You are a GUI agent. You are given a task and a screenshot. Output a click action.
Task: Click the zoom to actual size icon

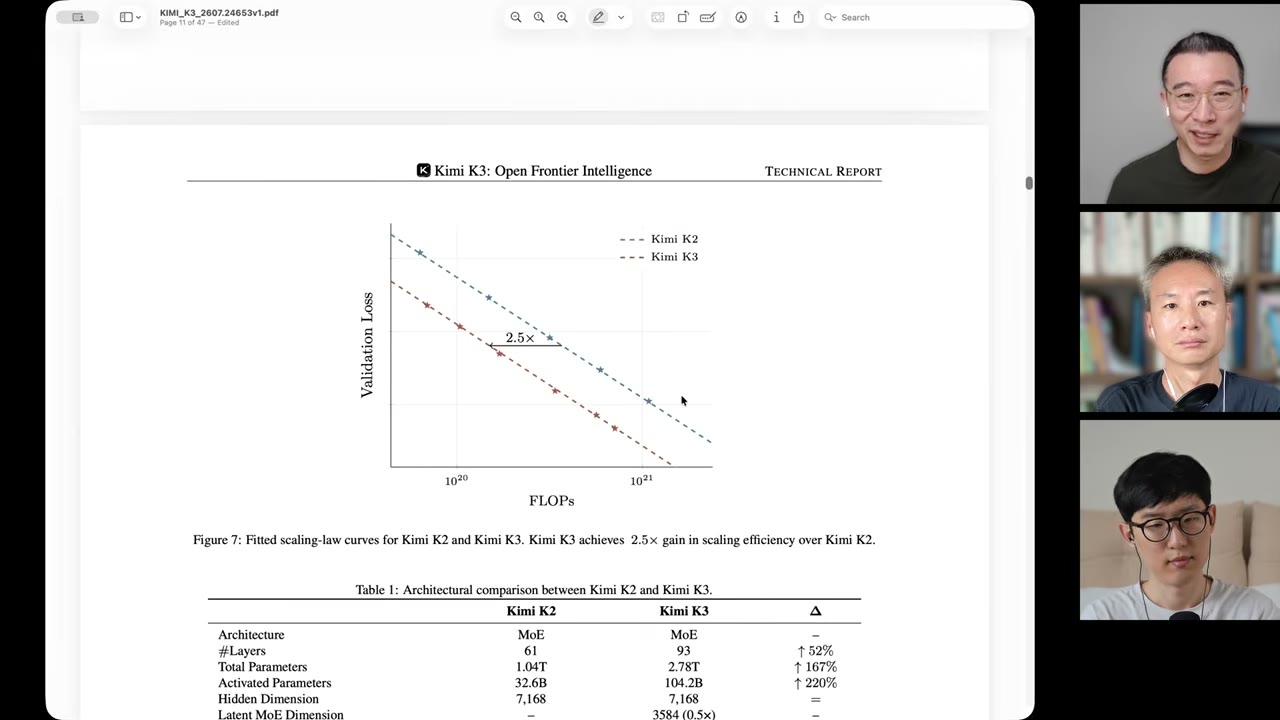pos(539,17)
